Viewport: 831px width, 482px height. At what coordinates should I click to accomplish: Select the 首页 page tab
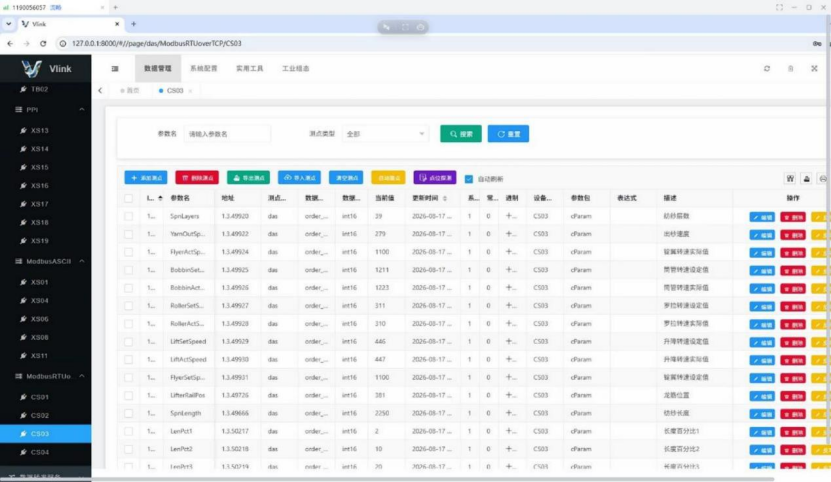[130, 91]
